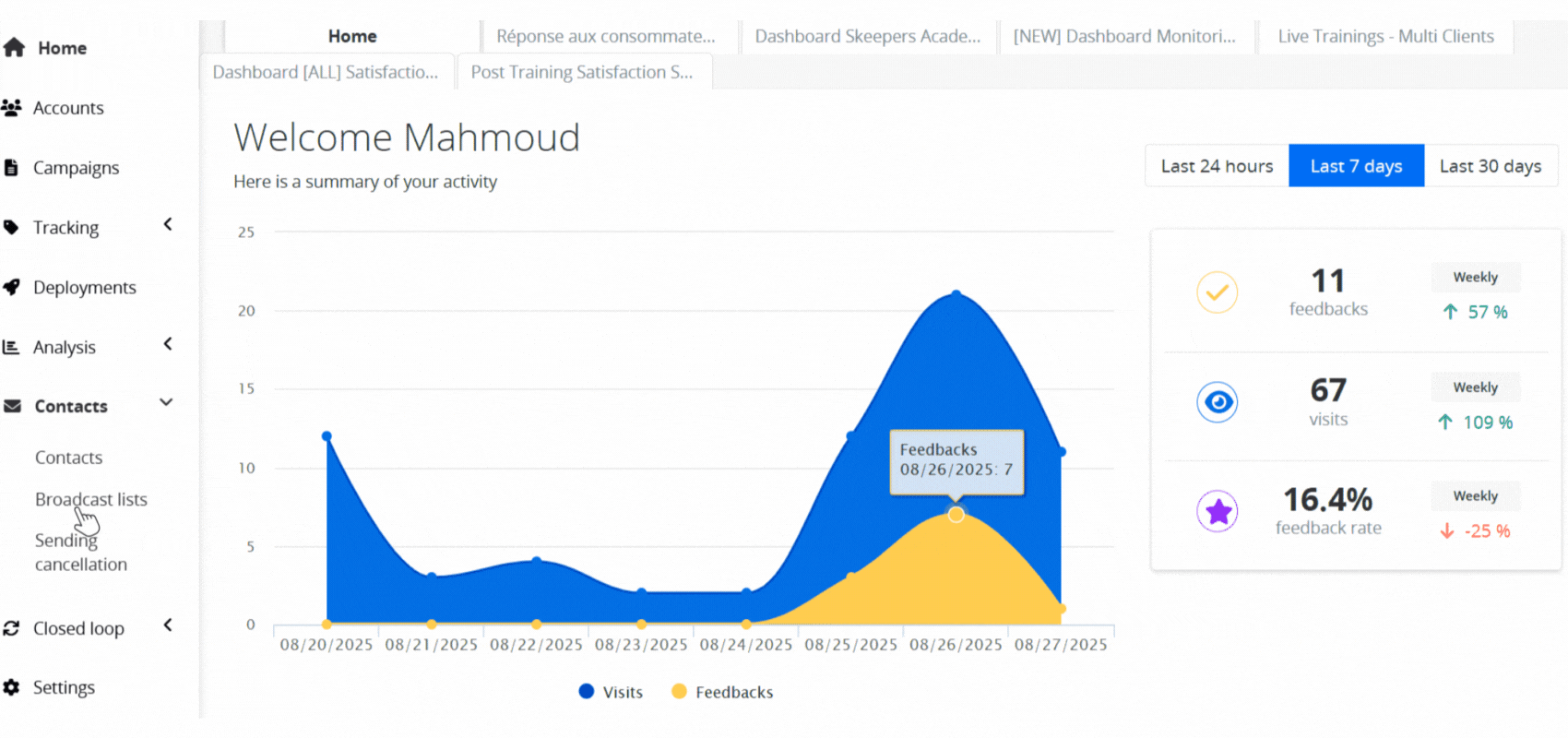1568x738 pixels.
Task: Click the Contacts envelope icon
Action: [12, 406]
